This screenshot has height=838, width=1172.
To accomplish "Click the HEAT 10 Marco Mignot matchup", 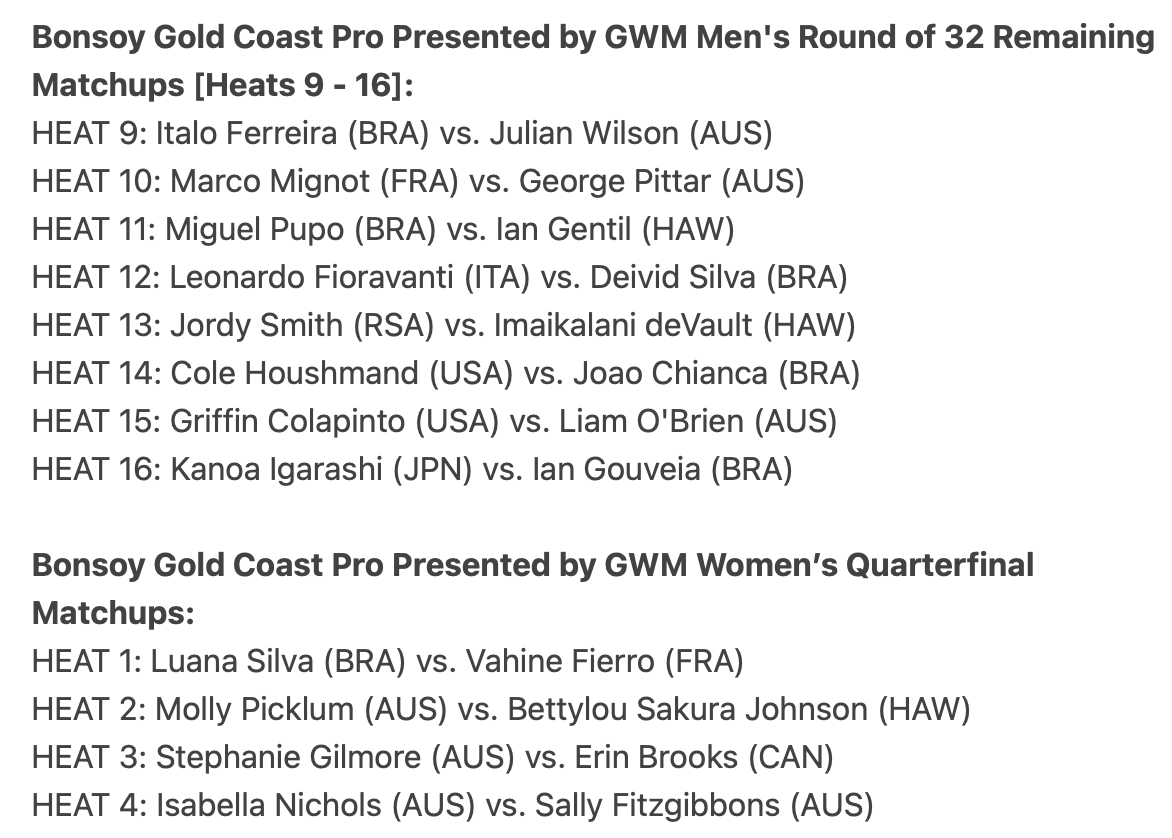I will pyautogui.click(x=418, y=181).
